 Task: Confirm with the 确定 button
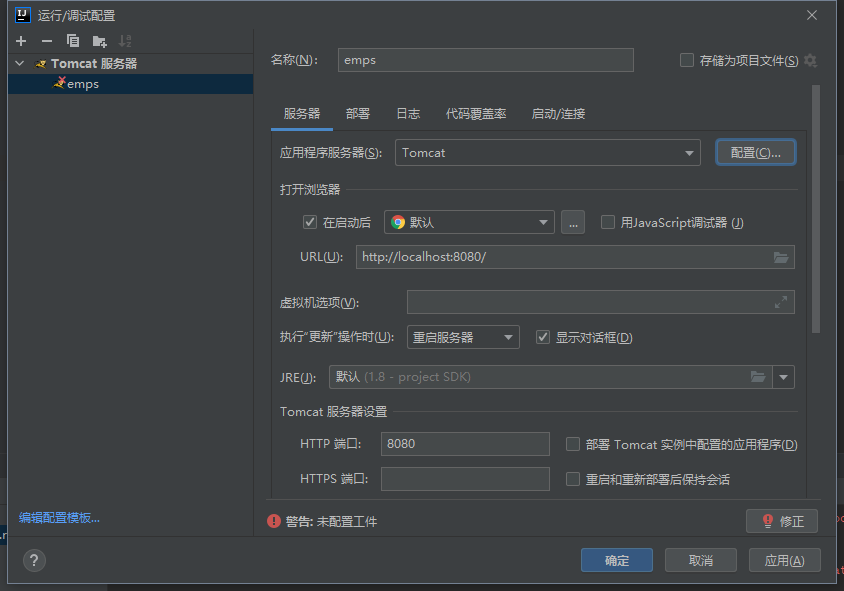click(x=617, y=560)
